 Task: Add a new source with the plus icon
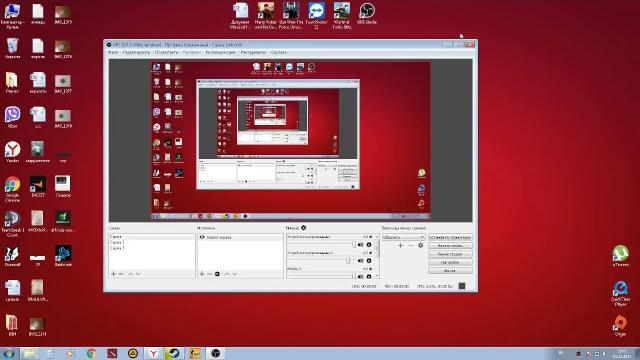coord(202,274)
